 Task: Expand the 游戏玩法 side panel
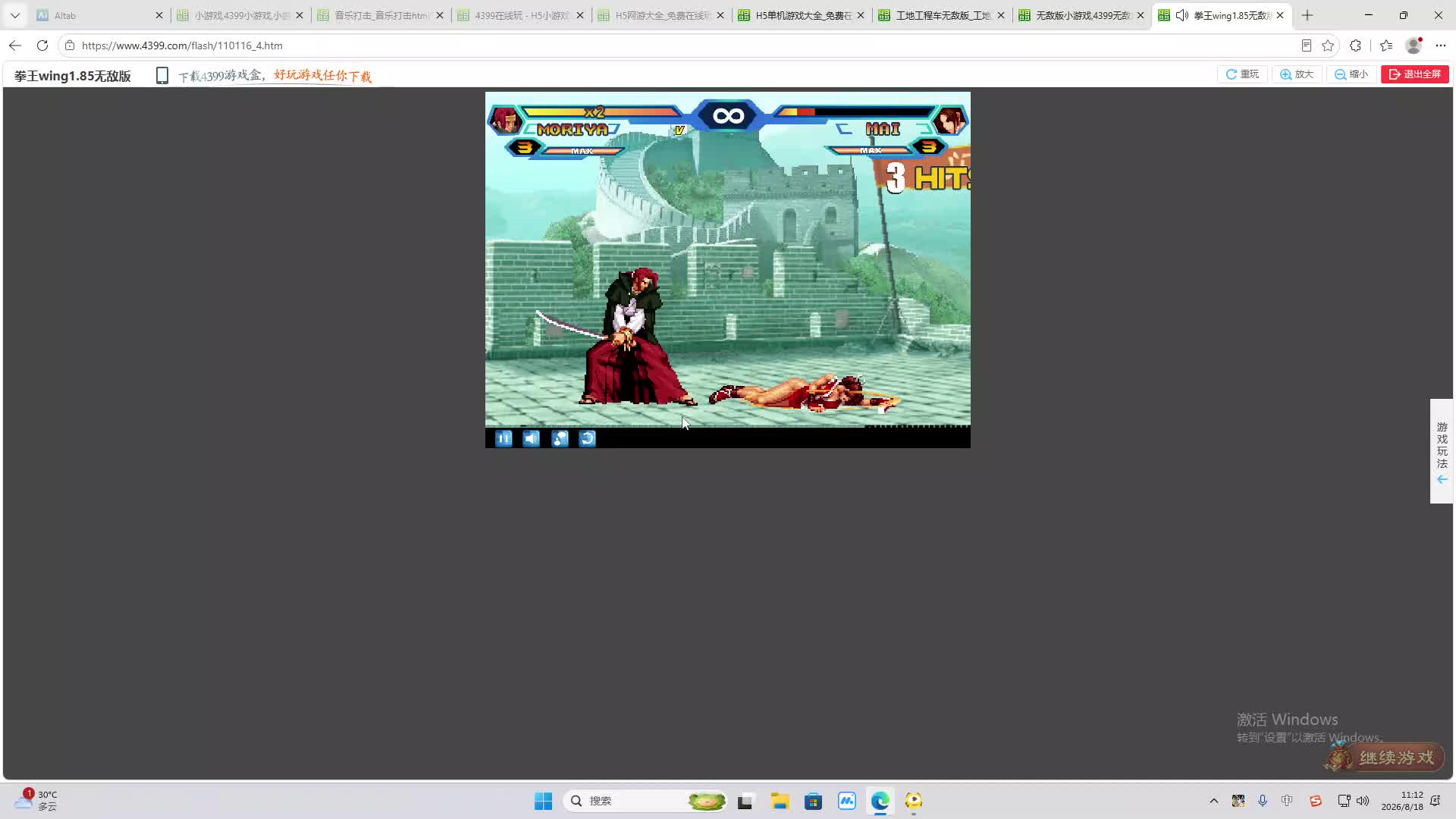pos(1442,451)
